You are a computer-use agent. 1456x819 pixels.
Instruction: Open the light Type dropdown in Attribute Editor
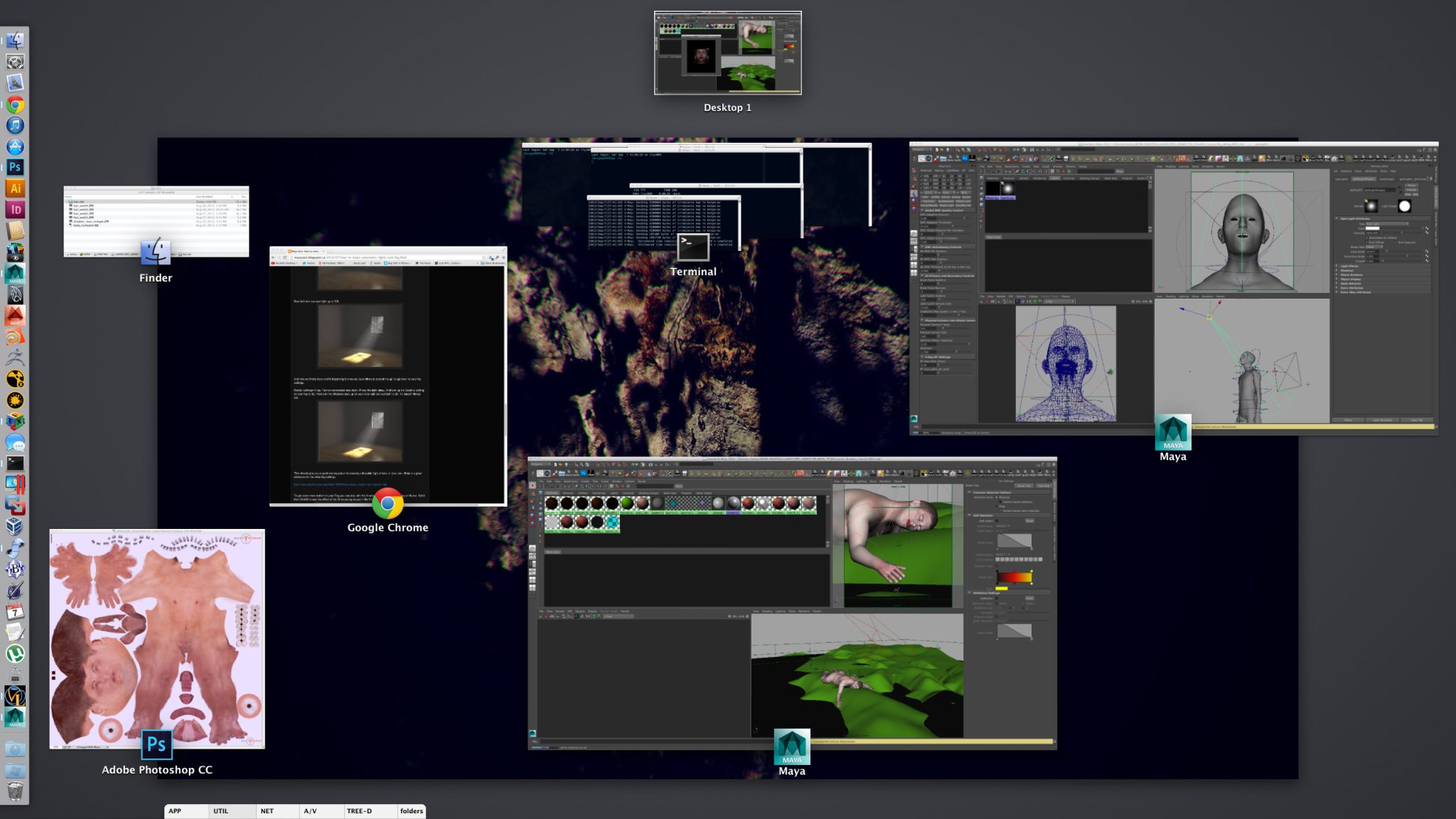point(1385,223)
